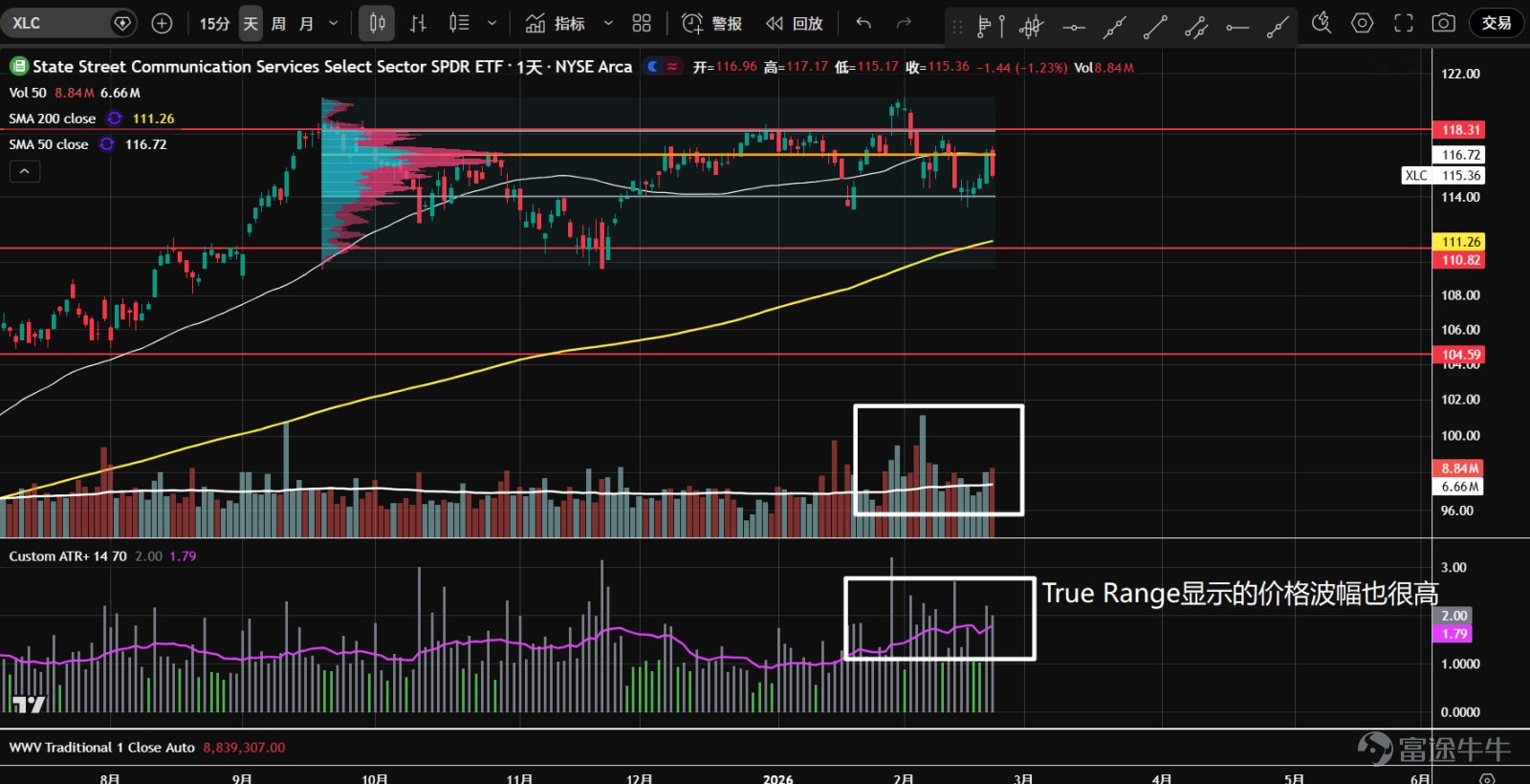Click the WVV Traditional indicator legend

click(102, 748)
